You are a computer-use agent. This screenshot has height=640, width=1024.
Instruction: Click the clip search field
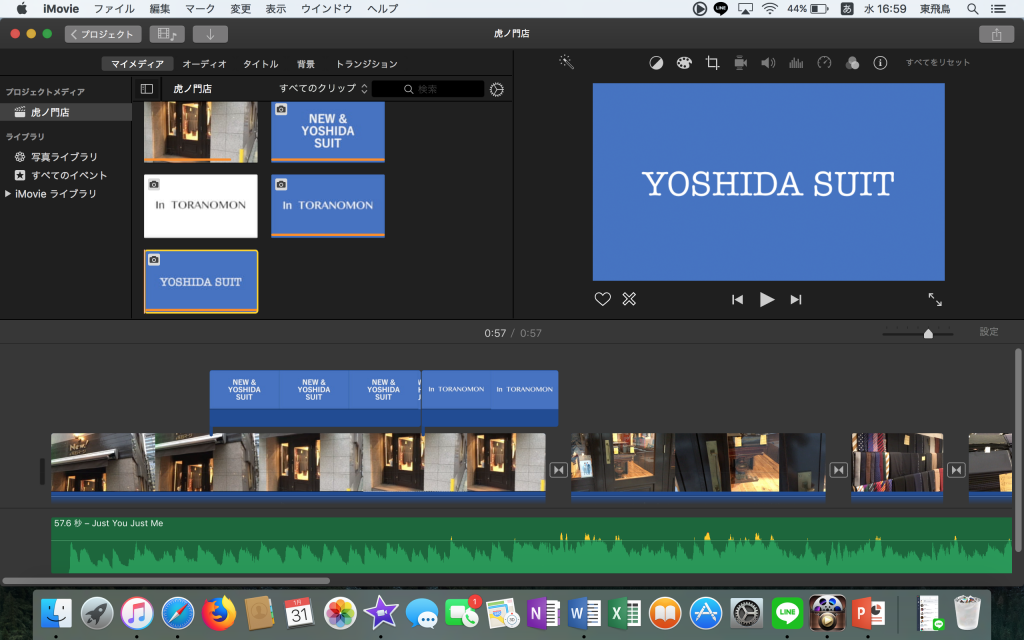[x=428, y=89]
